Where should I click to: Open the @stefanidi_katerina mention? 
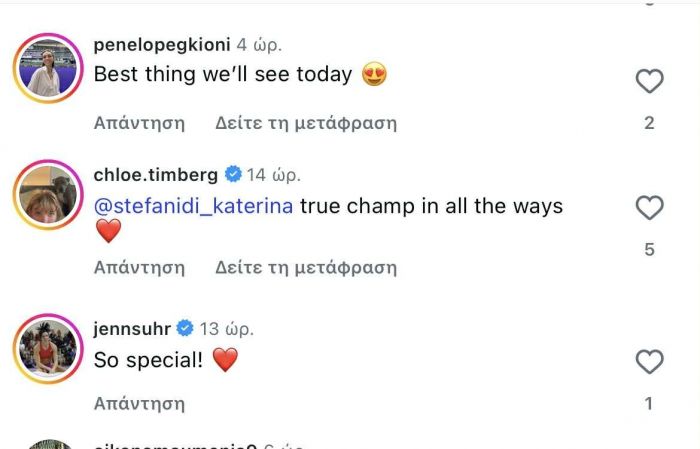point(193,206)
